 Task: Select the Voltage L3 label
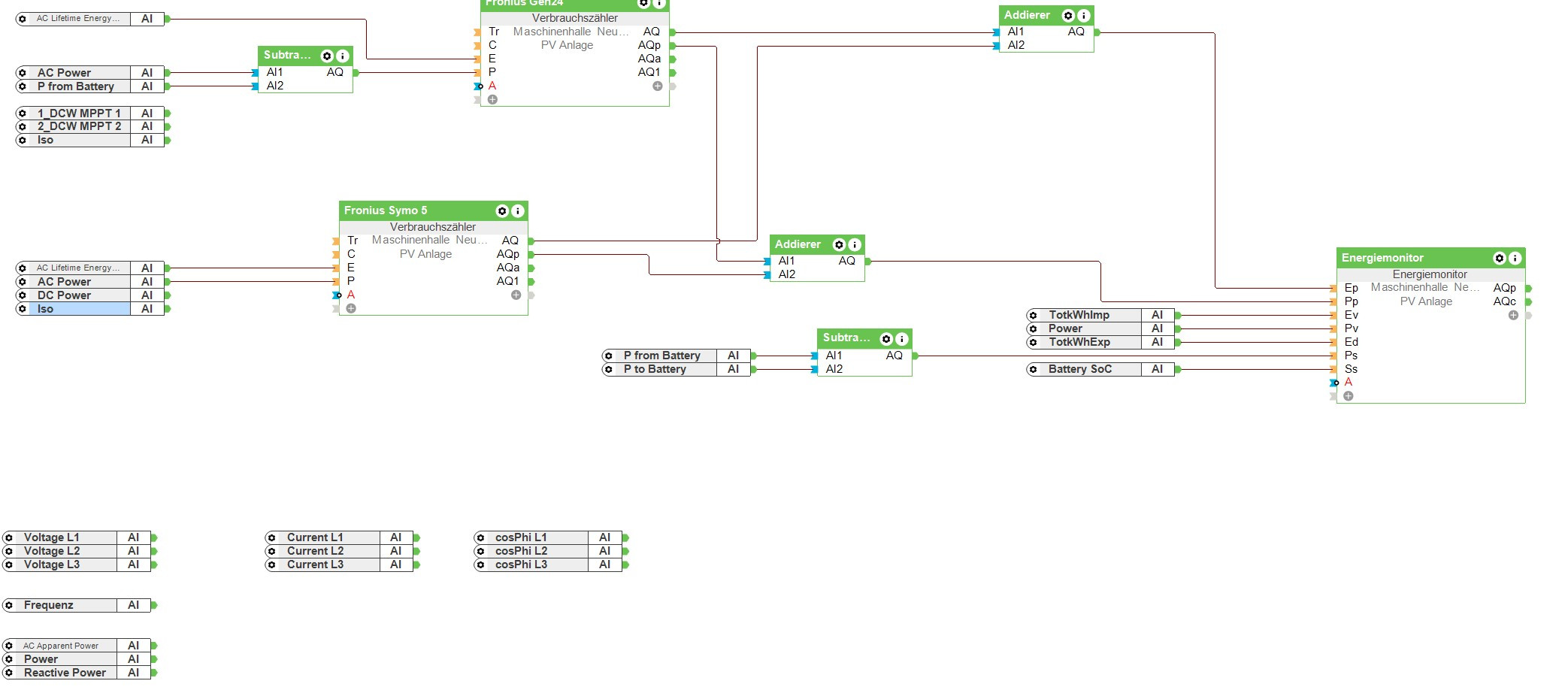tap(52, 564)
